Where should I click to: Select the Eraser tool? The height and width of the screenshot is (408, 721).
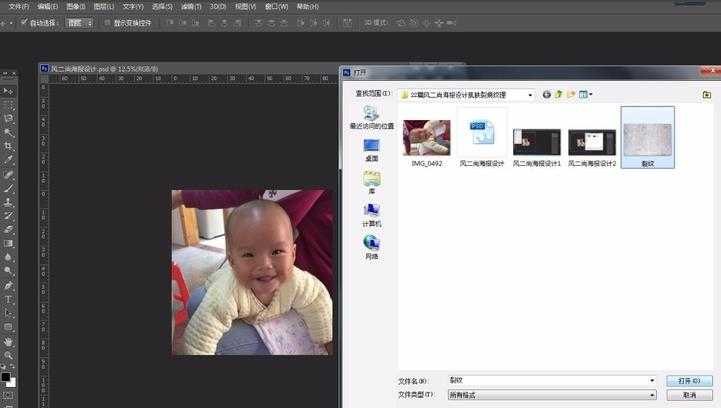(x=8, y=230)
